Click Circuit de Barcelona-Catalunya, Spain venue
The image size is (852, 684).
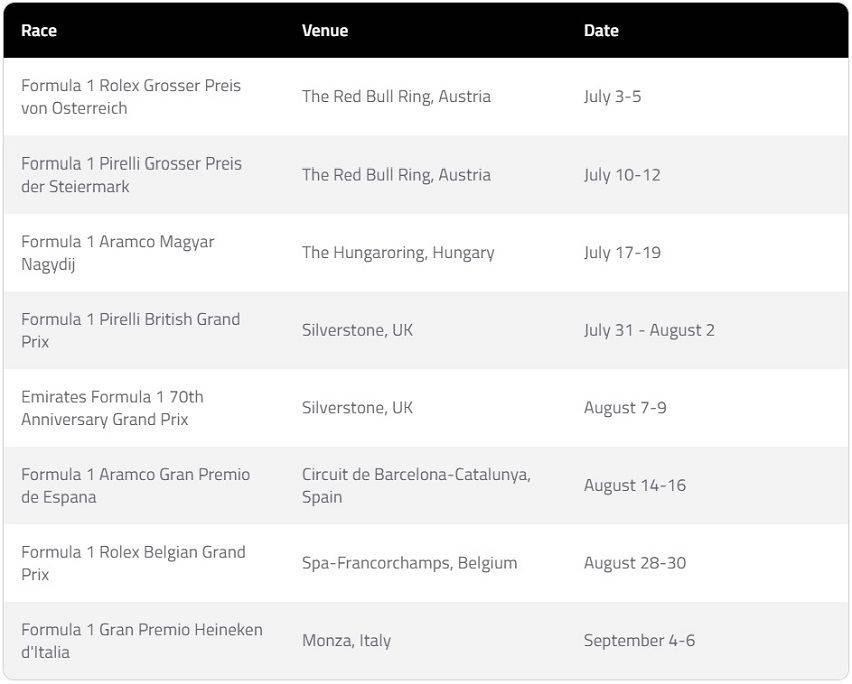416,486
